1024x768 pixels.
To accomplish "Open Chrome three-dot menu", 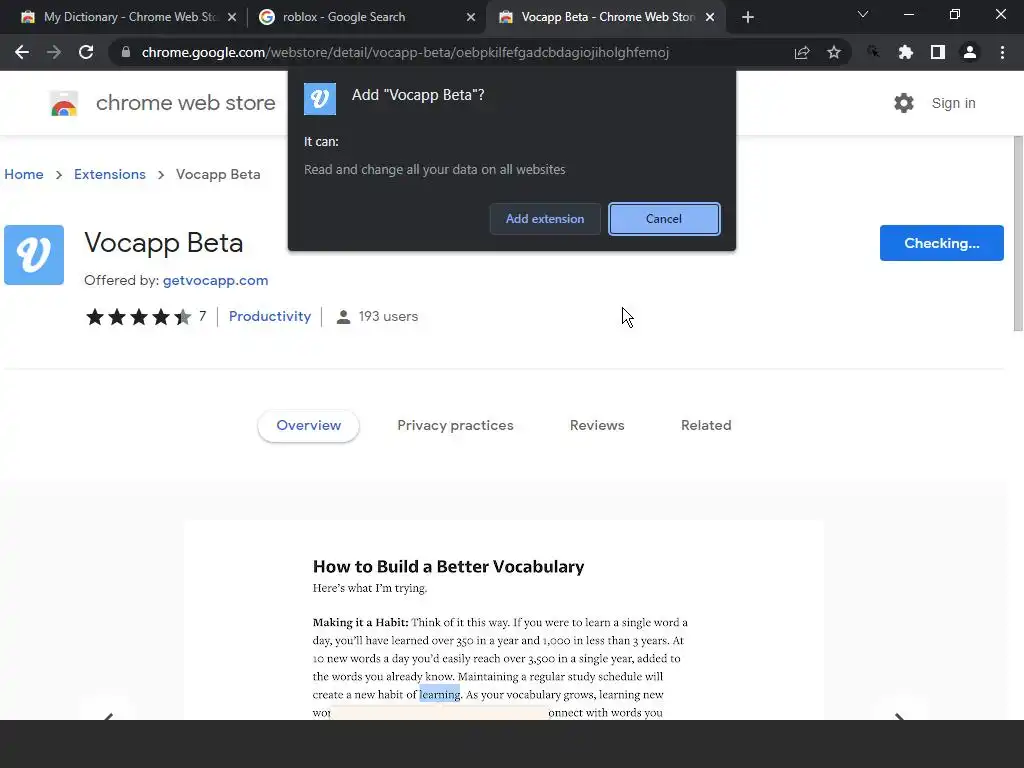I will click(x=1002, y=52).
